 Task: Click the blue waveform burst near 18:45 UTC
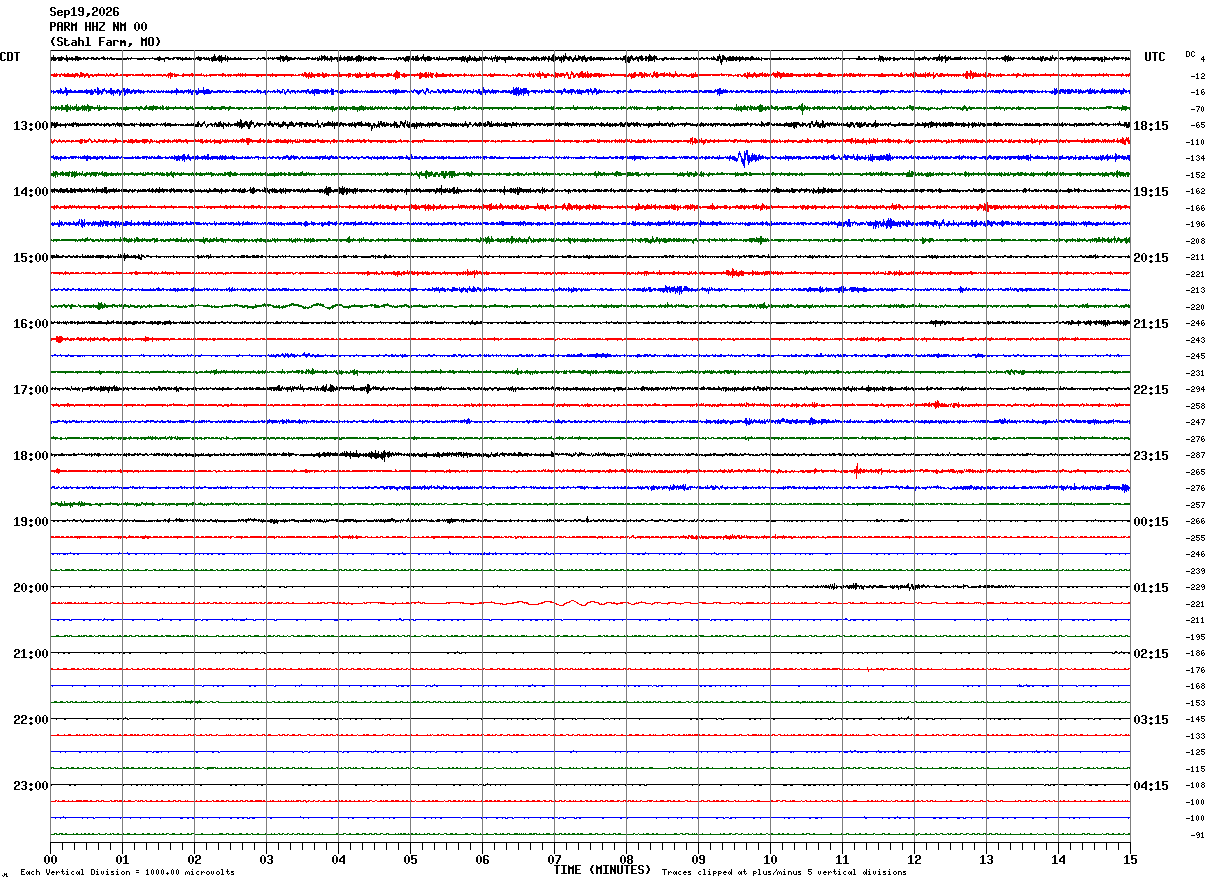[746, 157]
